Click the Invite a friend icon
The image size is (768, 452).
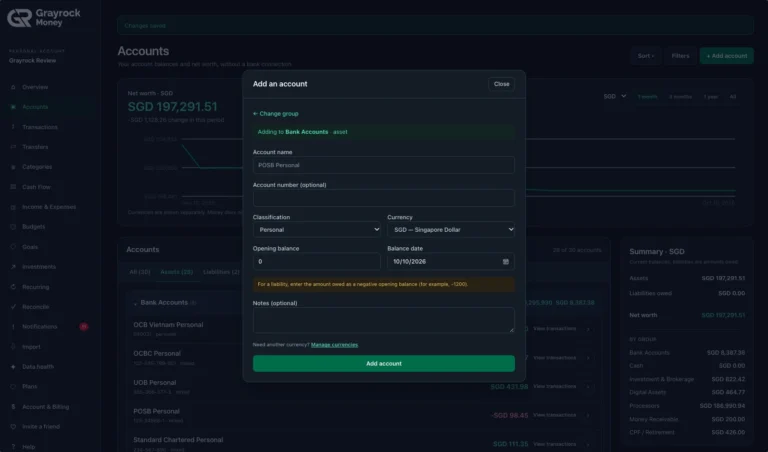coord(13,427)
